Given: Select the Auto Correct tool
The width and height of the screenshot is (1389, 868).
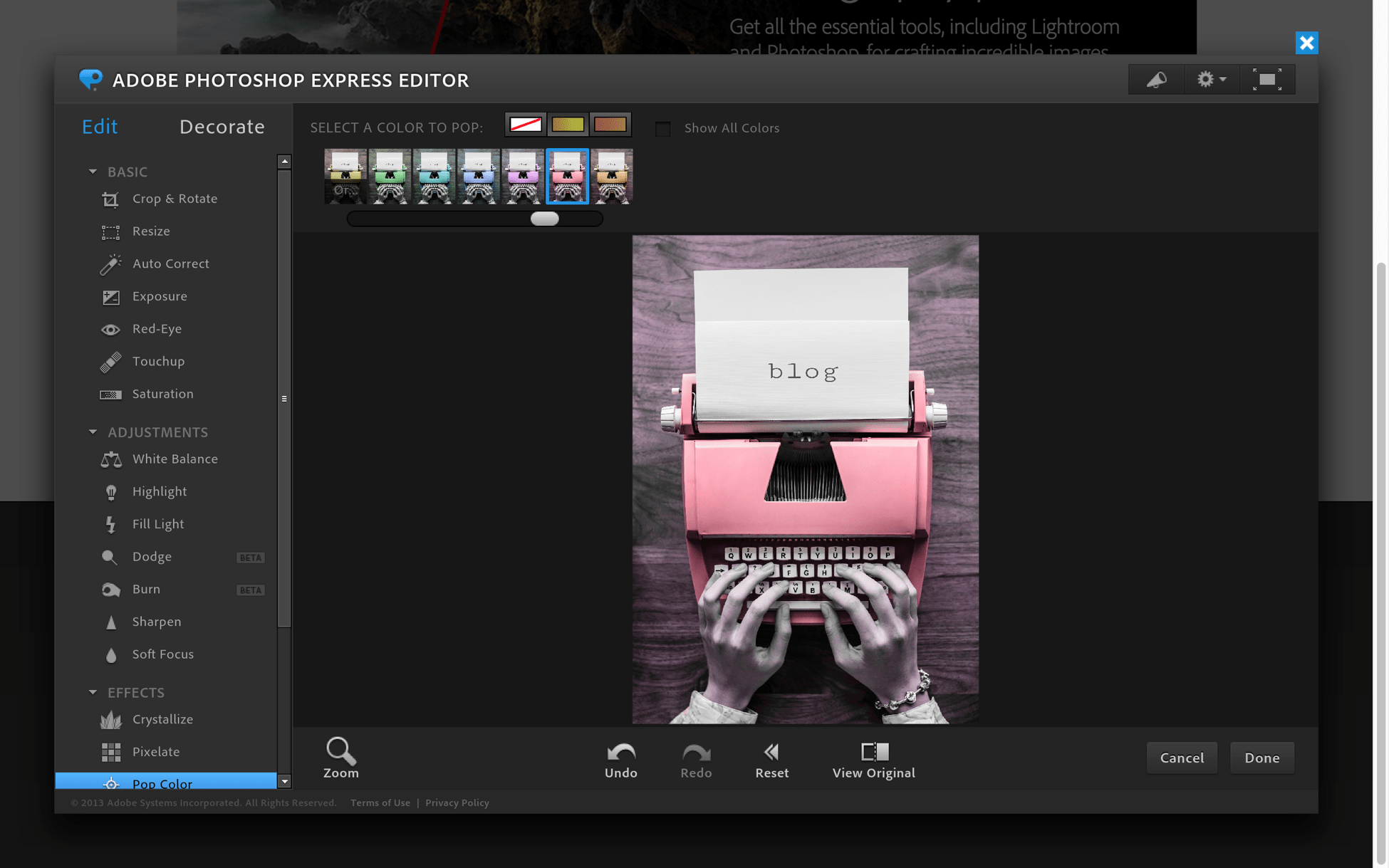Looking at the screenshot, I should pyautogui.click(x=170, y=263).
